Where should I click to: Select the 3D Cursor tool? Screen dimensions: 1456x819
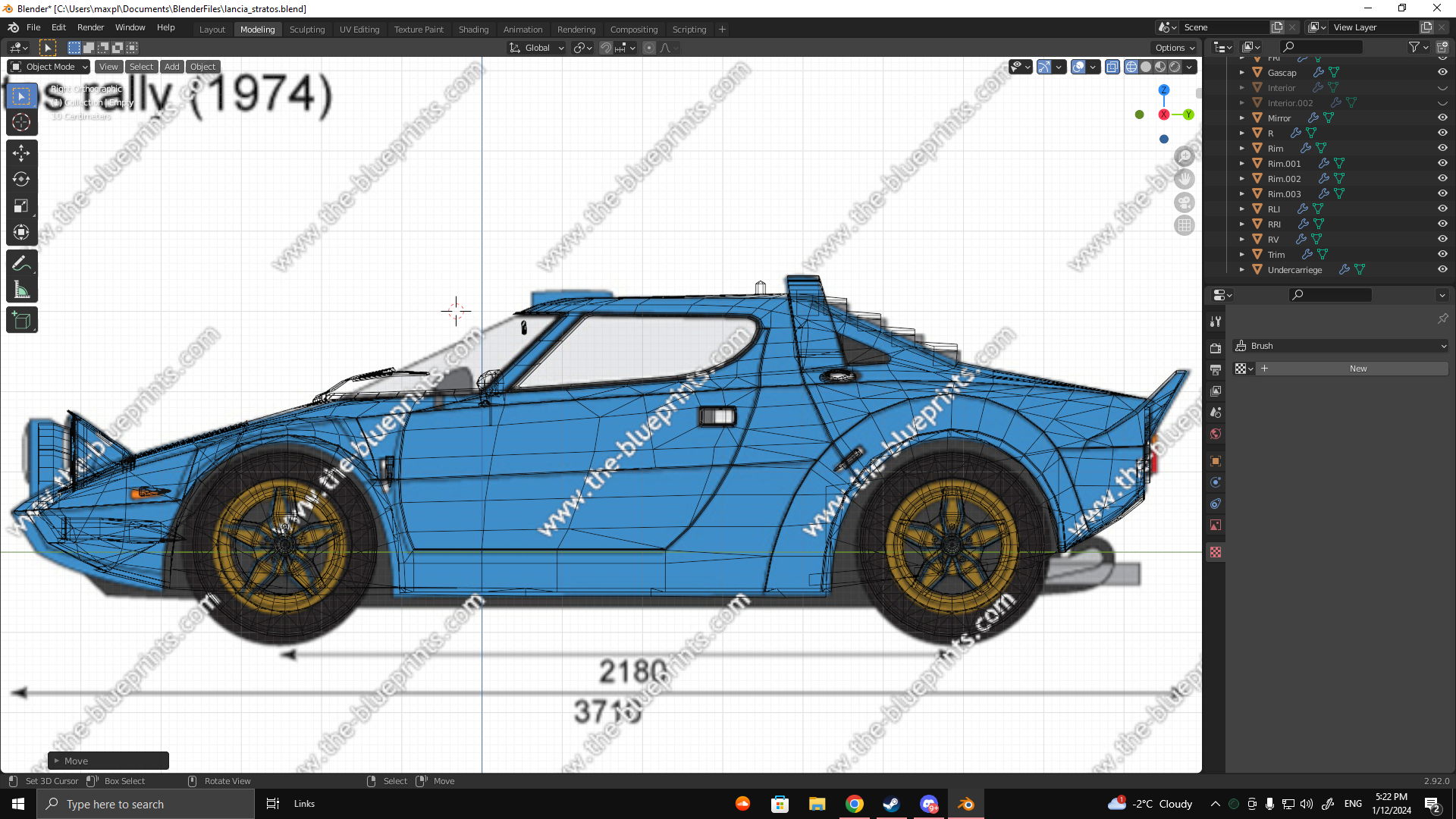pos(21,123)
